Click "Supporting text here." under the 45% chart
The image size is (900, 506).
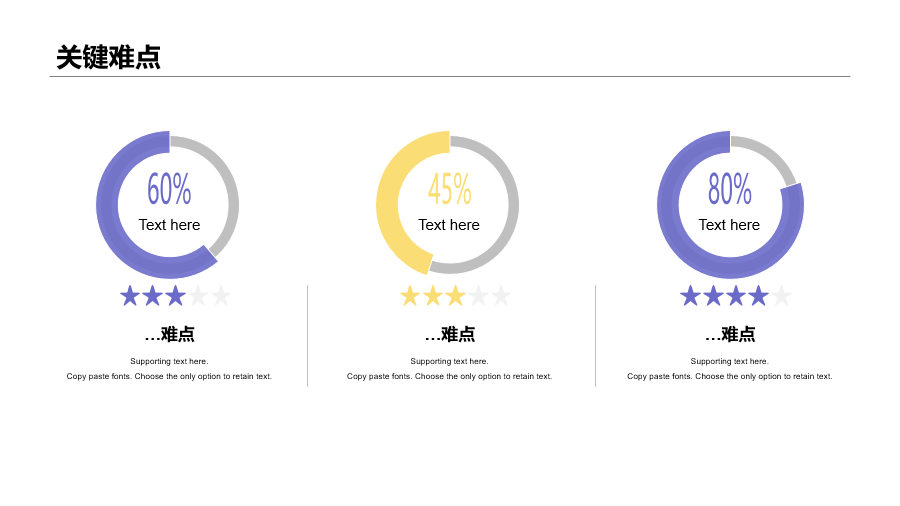pos(449,361)
